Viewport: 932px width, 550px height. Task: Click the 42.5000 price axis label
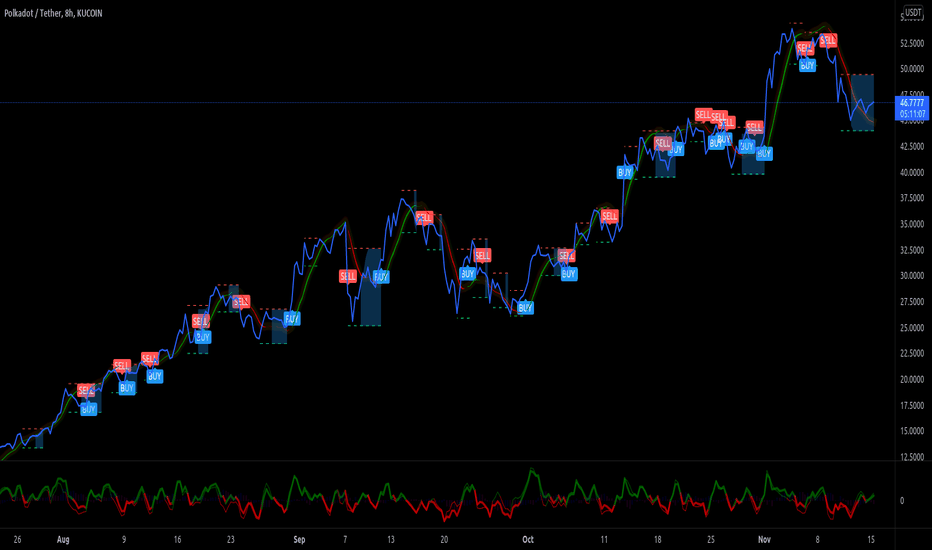912,146
